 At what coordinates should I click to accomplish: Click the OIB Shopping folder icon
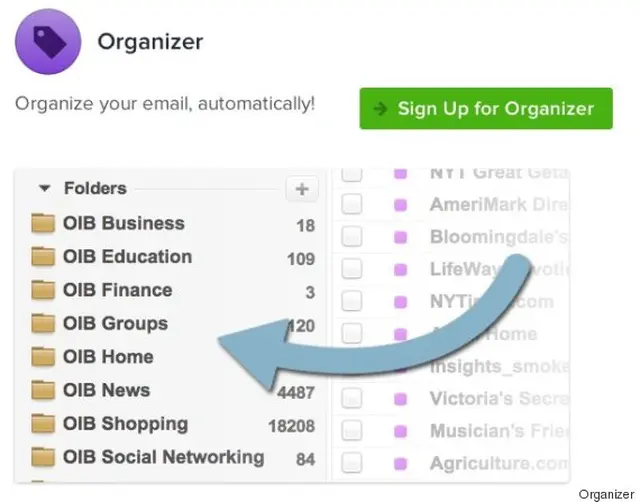pos(43,424)
